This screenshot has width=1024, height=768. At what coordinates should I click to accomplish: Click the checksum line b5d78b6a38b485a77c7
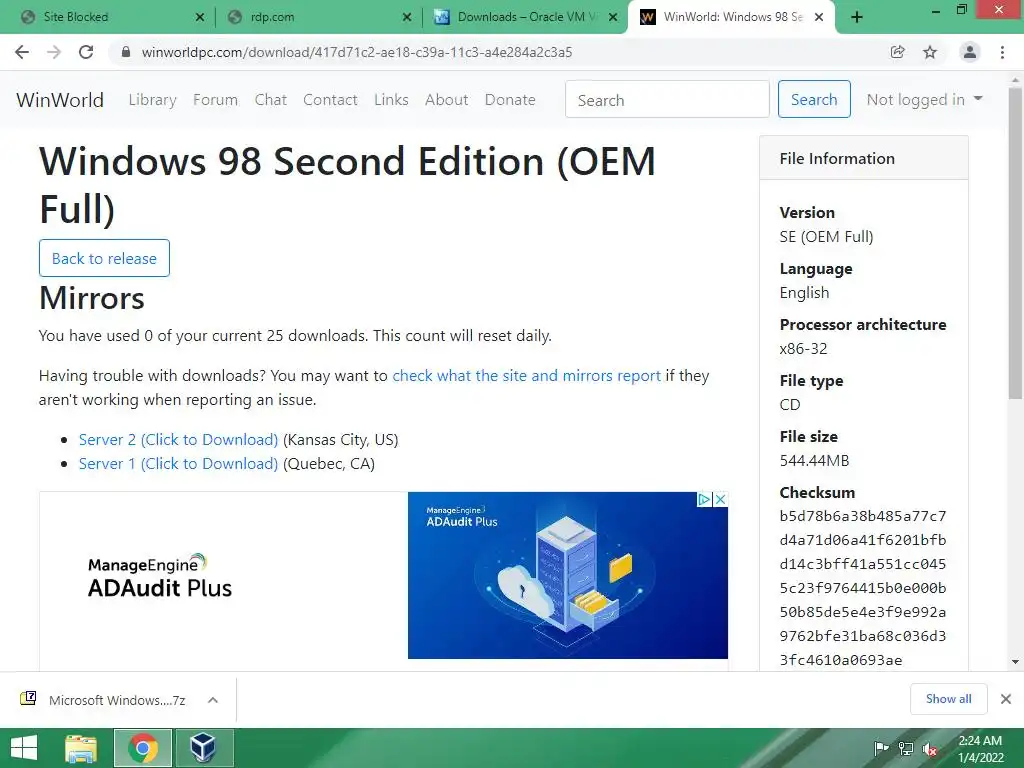coord(863,517)
